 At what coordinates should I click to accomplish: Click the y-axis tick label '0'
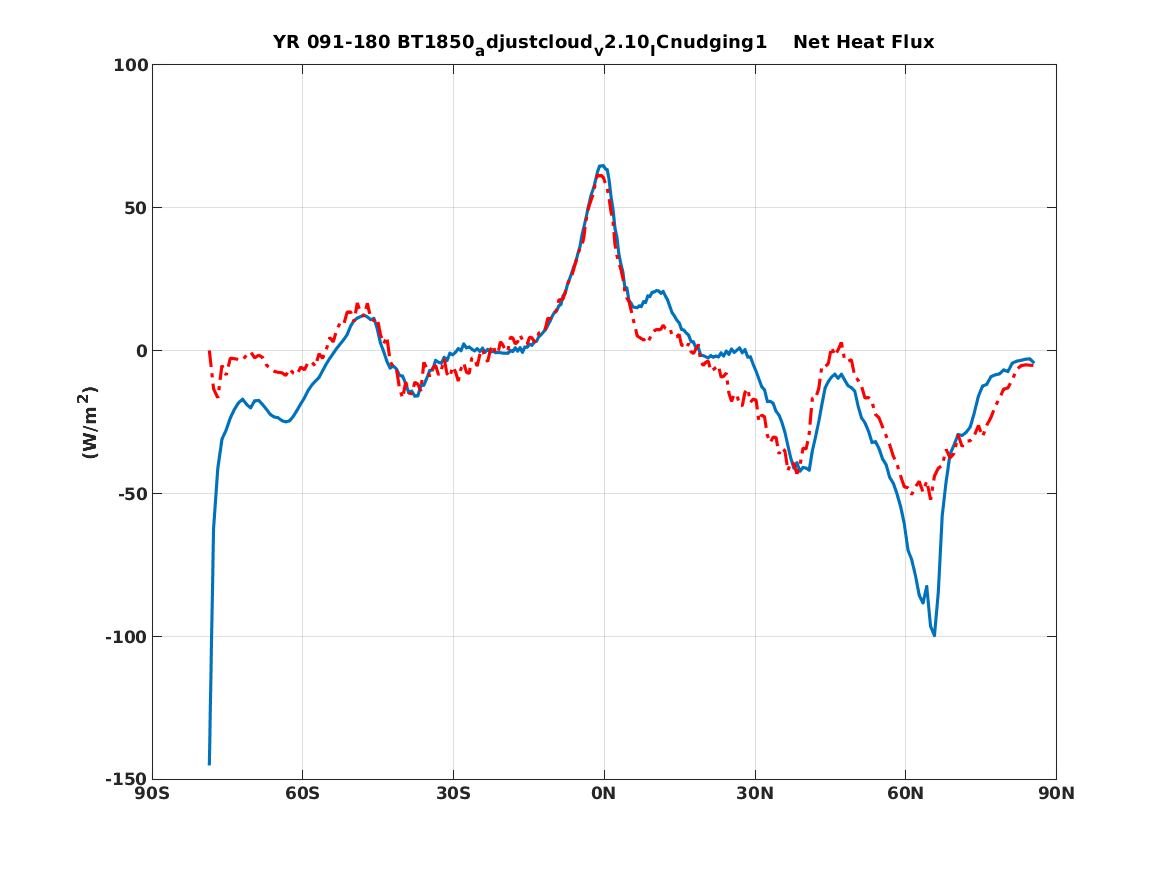[142, 351]
